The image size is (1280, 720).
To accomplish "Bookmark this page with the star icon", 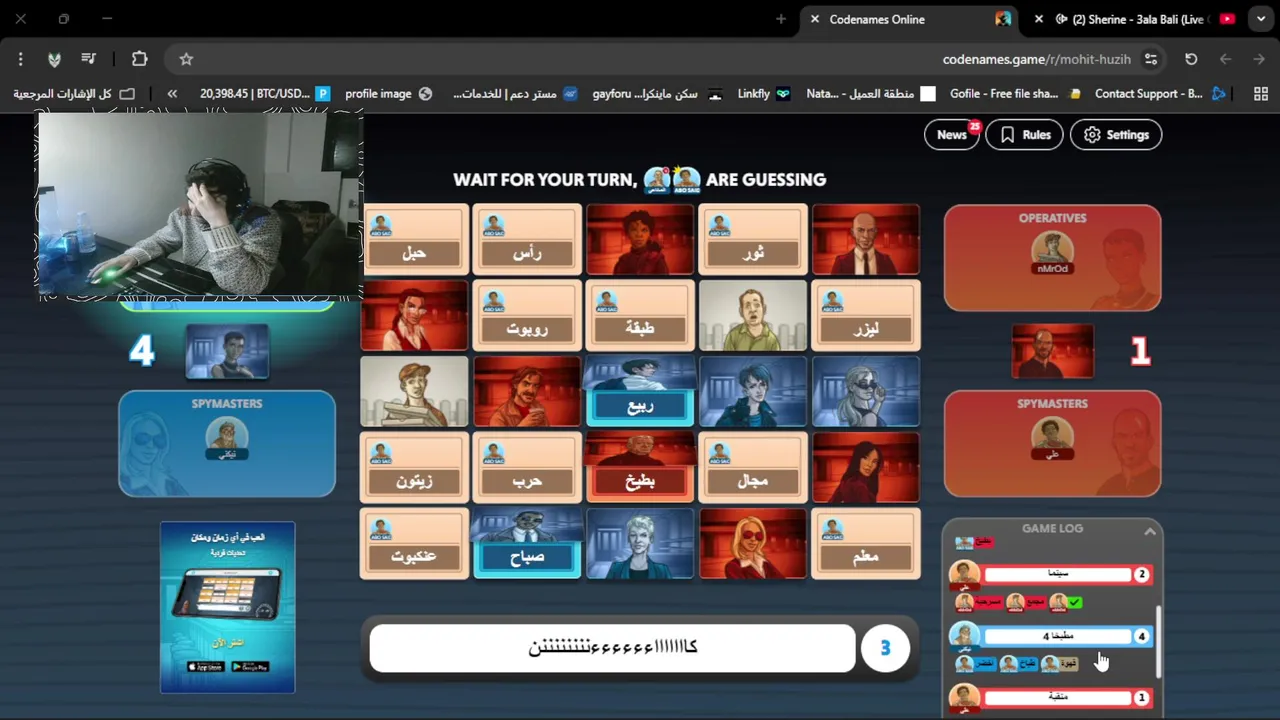I will click(x=186, y=59).
